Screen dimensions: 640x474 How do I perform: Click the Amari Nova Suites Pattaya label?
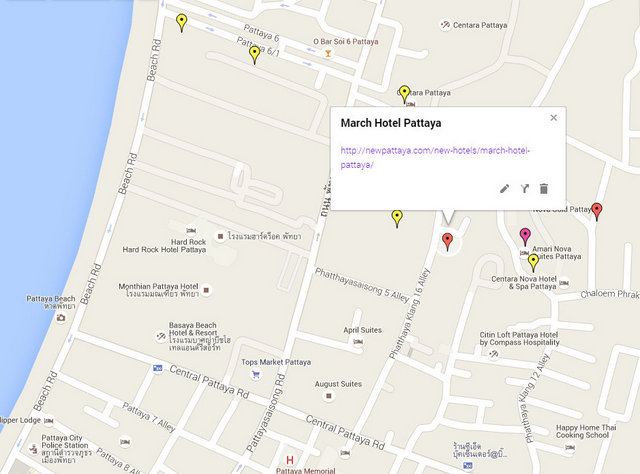(x=556, y=253)
